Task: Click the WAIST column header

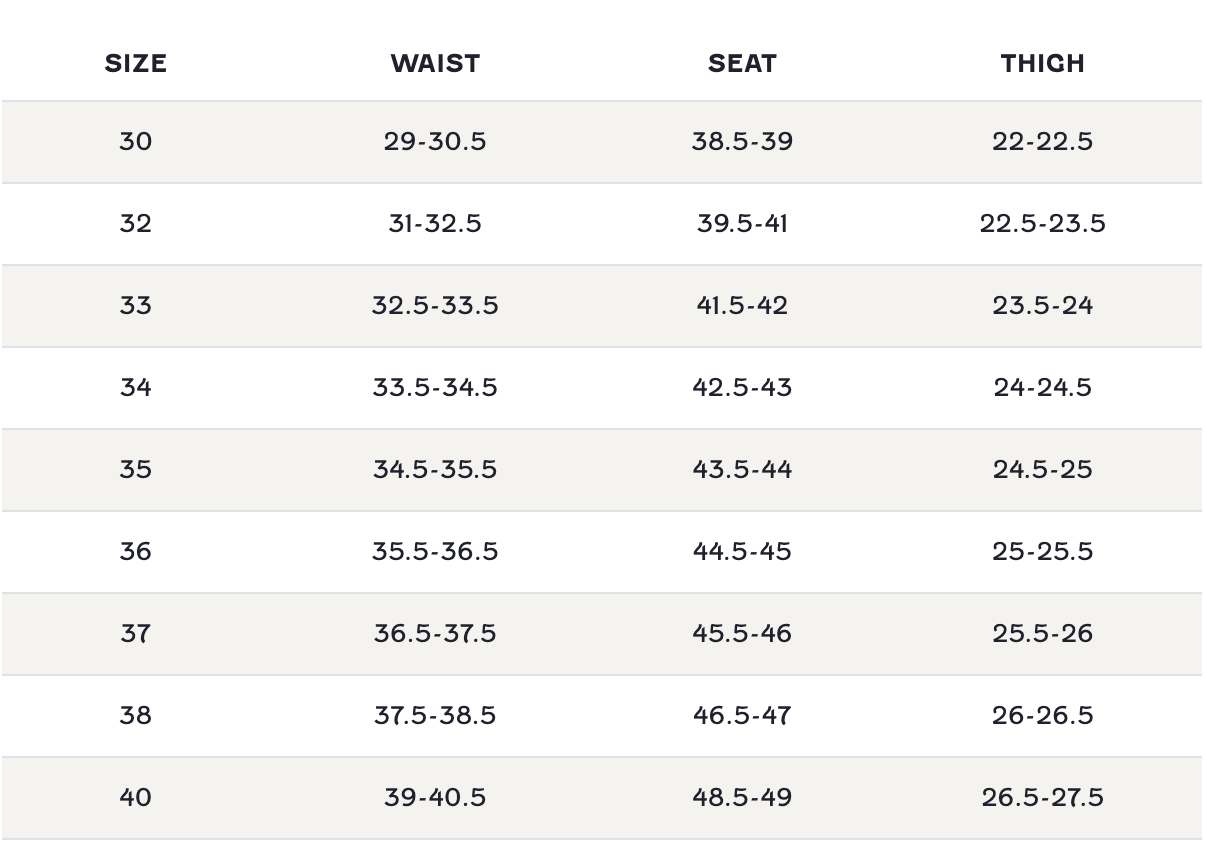Action: pos(435,63)
